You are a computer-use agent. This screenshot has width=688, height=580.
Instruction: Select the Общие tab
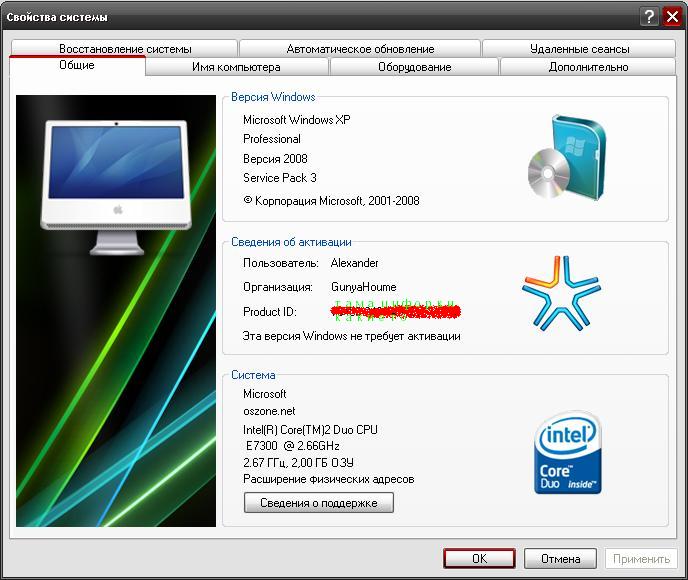click(77, 66)
